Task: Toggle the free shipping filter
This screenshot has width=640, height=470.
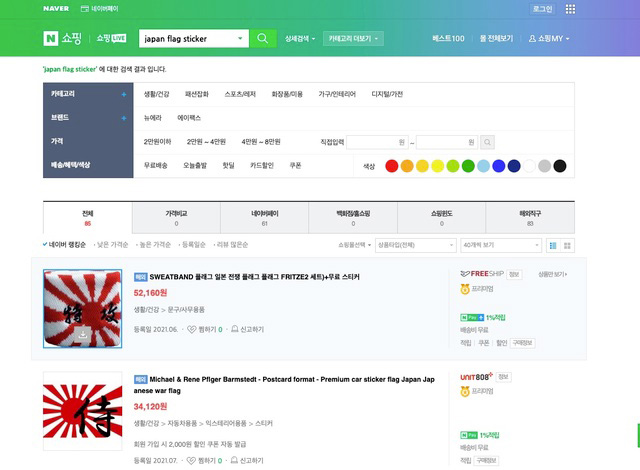Action: (154, 165)
